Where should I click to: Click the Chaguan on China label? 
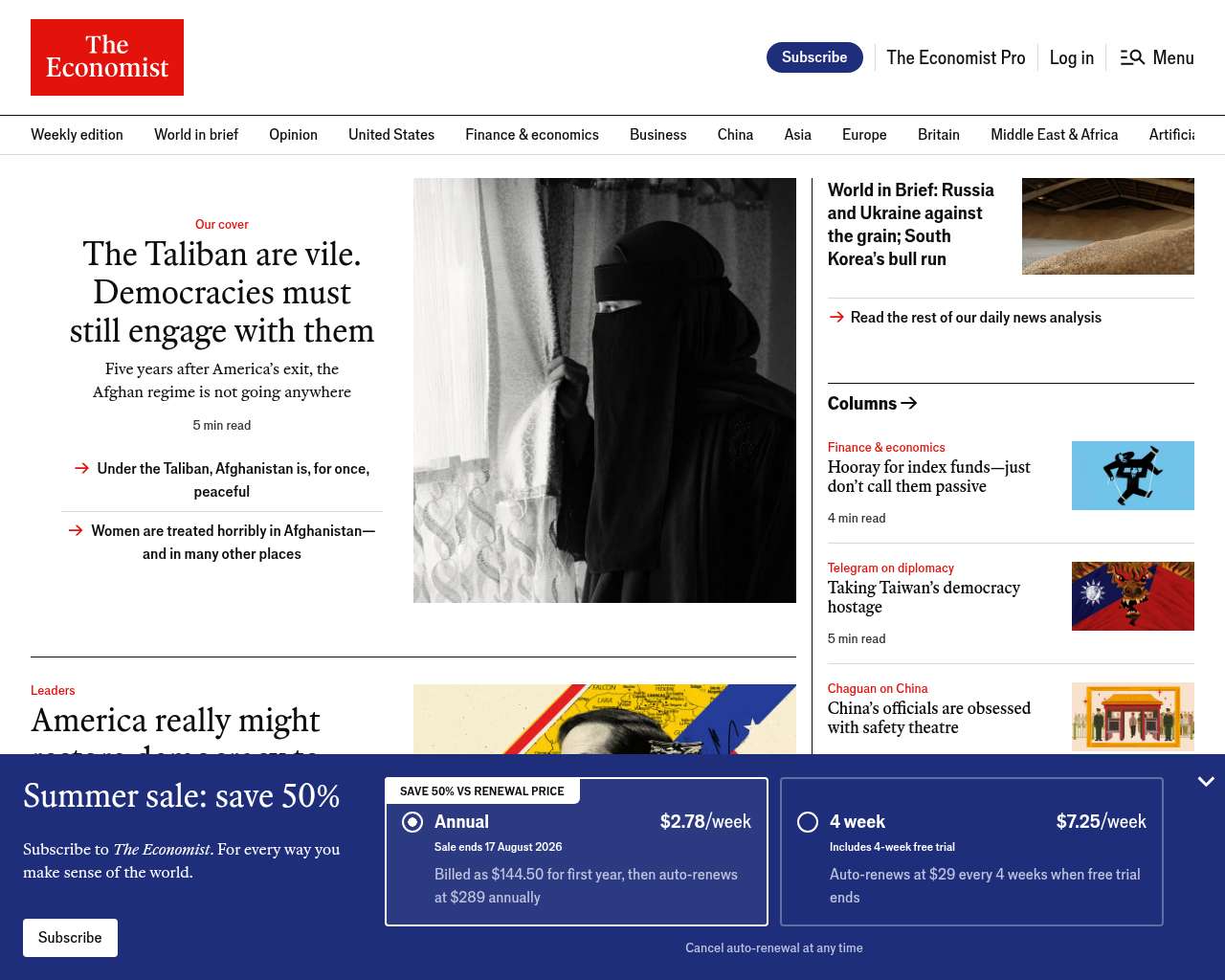pos(878,688)
